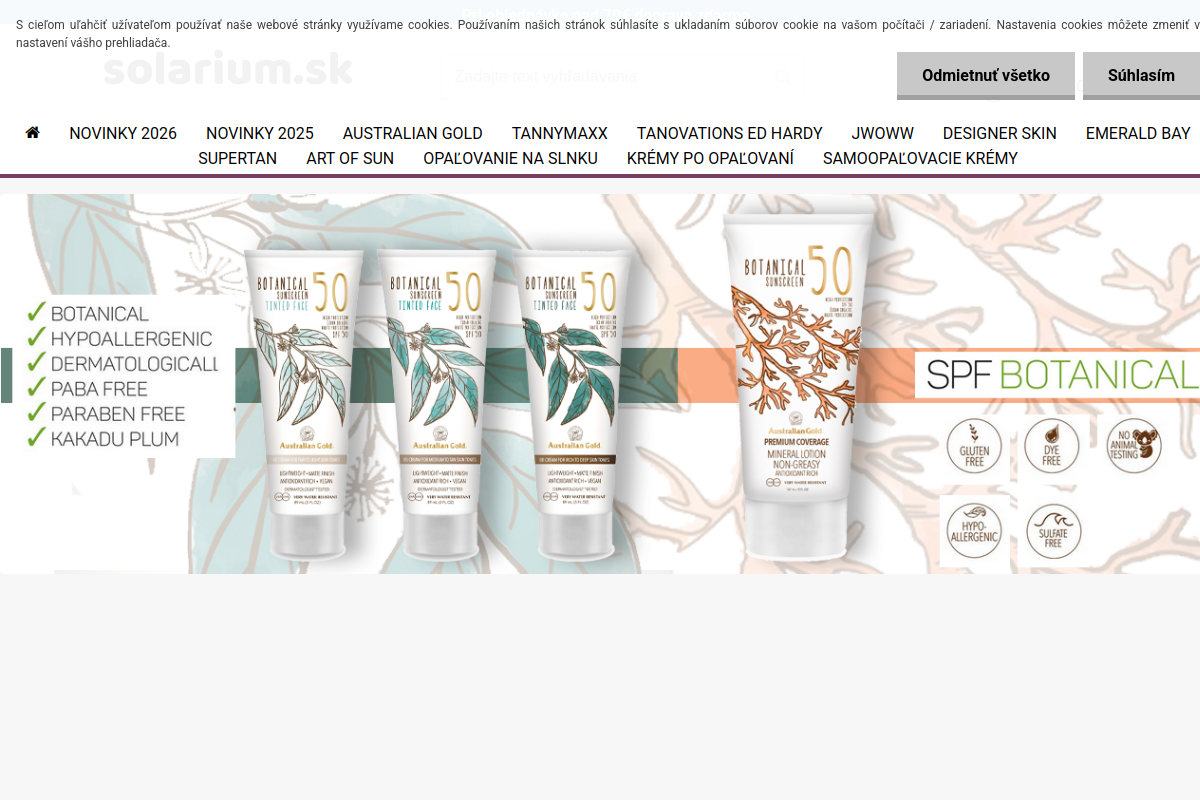This screenshot has height=800, width=1200.
Task: Open OPAĽOVANIE NA SLNKU category
Action: point(510,158)
